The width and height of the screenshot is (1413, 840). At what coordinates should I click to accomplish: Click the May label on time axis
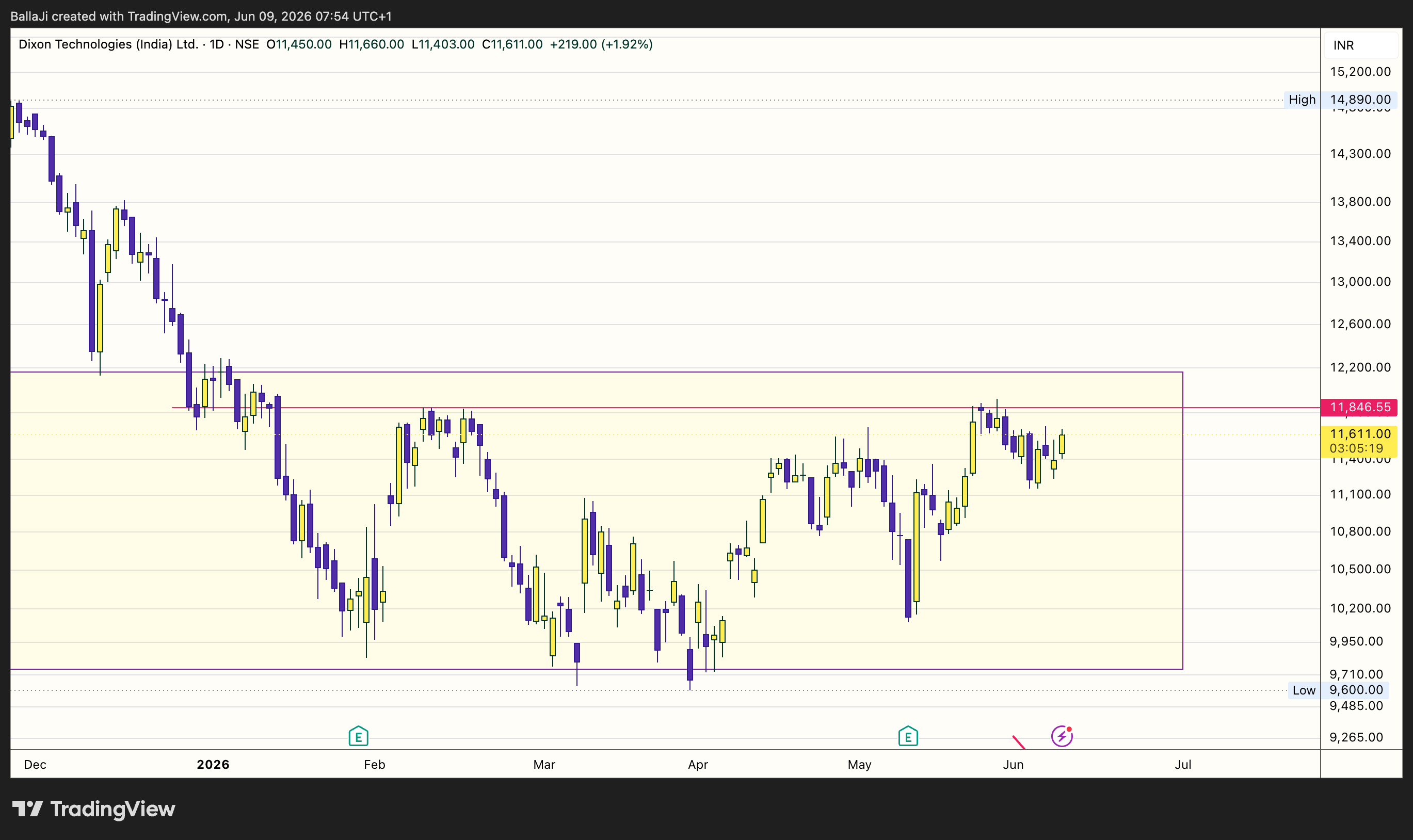pos(859,765)
